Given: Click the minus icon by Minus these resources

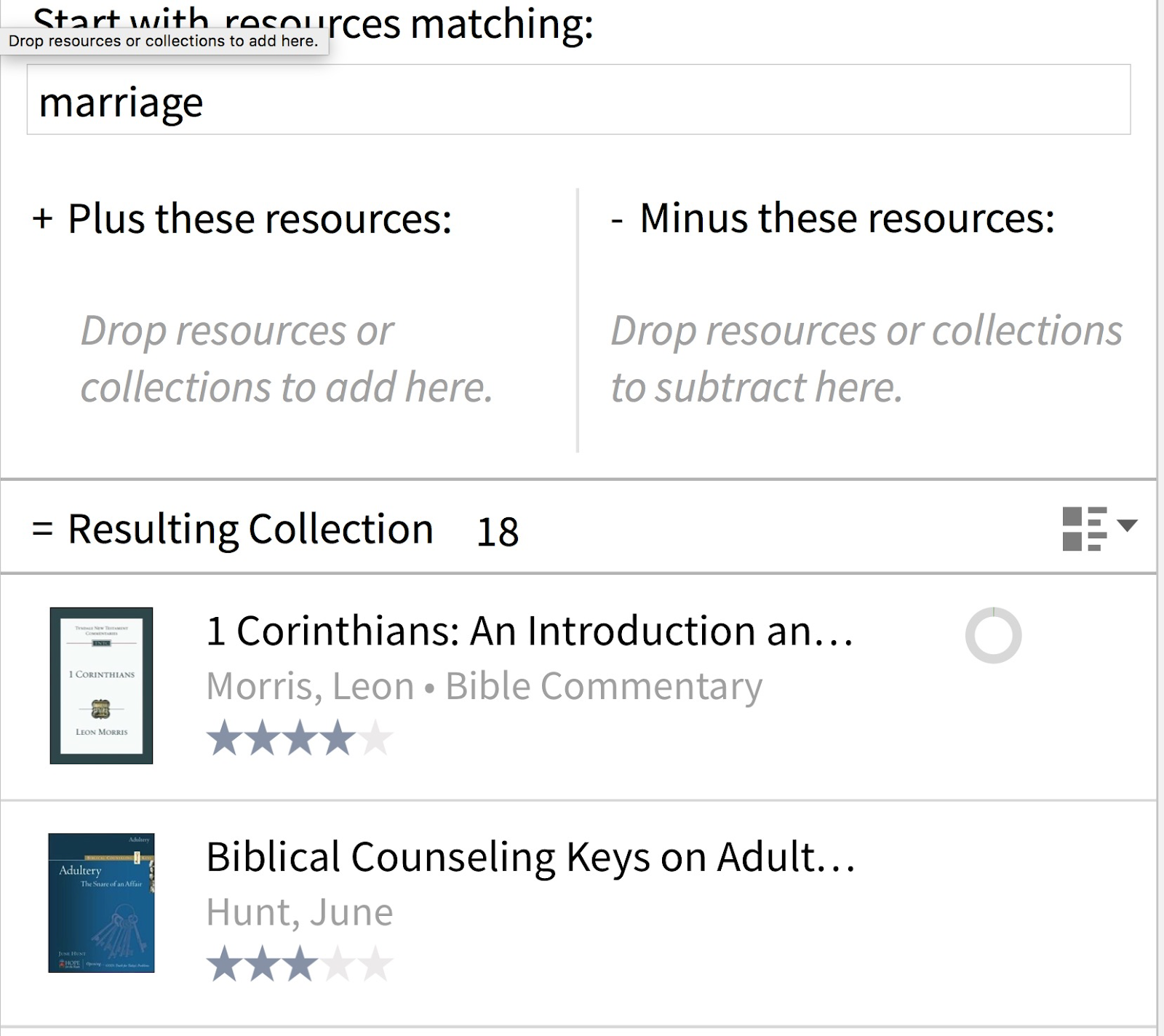Looking at the screenshot, I should (617, 220).
